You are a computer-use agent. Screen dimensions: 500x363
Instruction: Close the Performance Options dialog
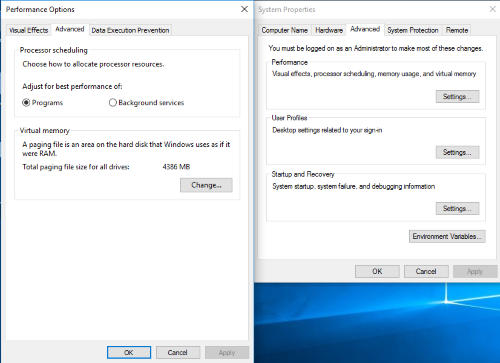[x=244, y=9]
